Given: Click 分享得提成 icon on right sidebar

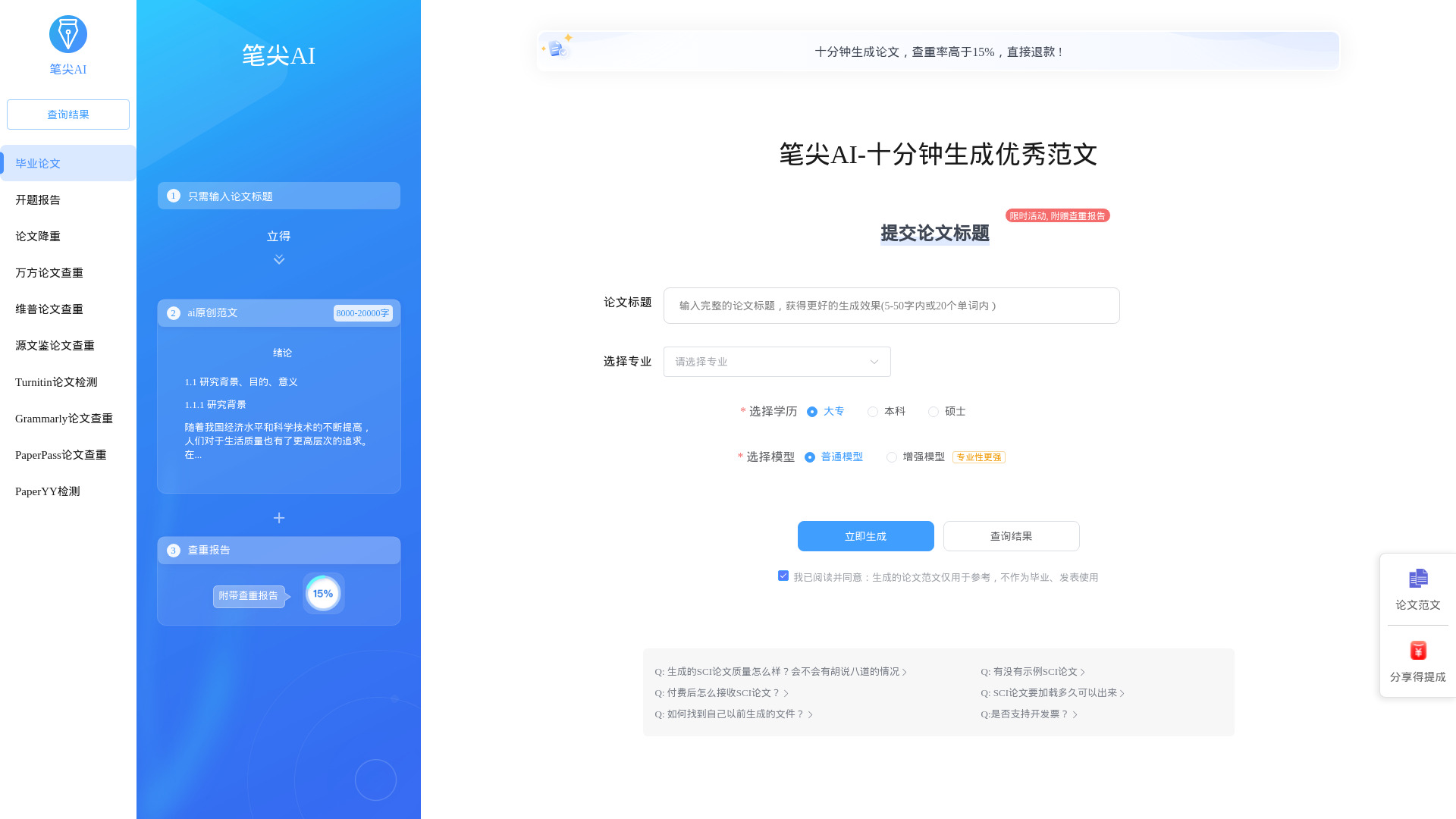Looking at the screenshot, I should [1419, 651].
